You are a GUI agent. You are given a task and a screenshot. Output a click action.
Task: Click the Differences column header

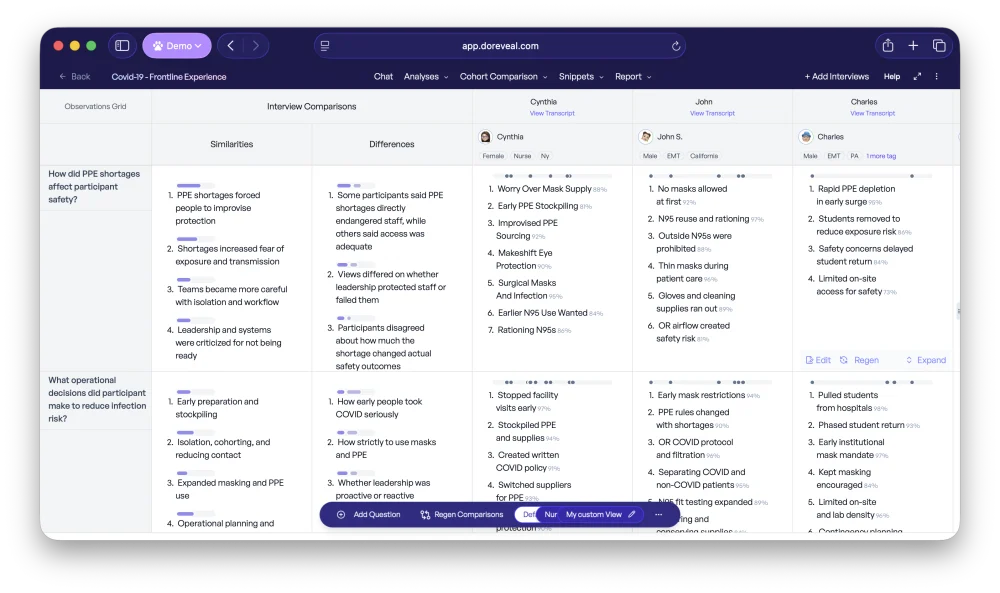click(392, 144)
